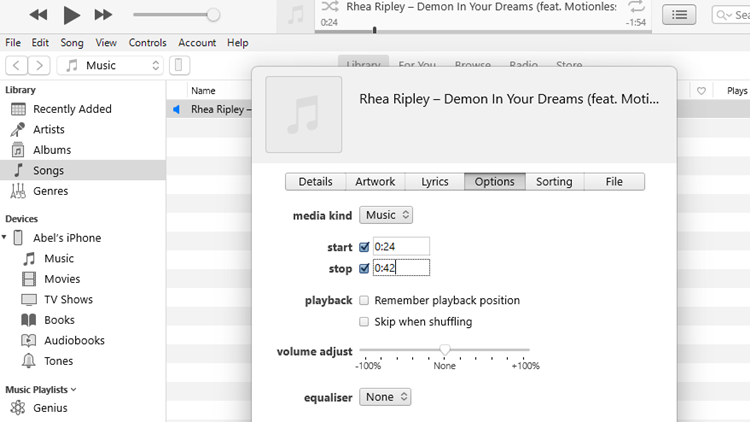This screenshot has height=422, width=750.
Task: Open the Account menu
Action: click(x=197, y=43)
